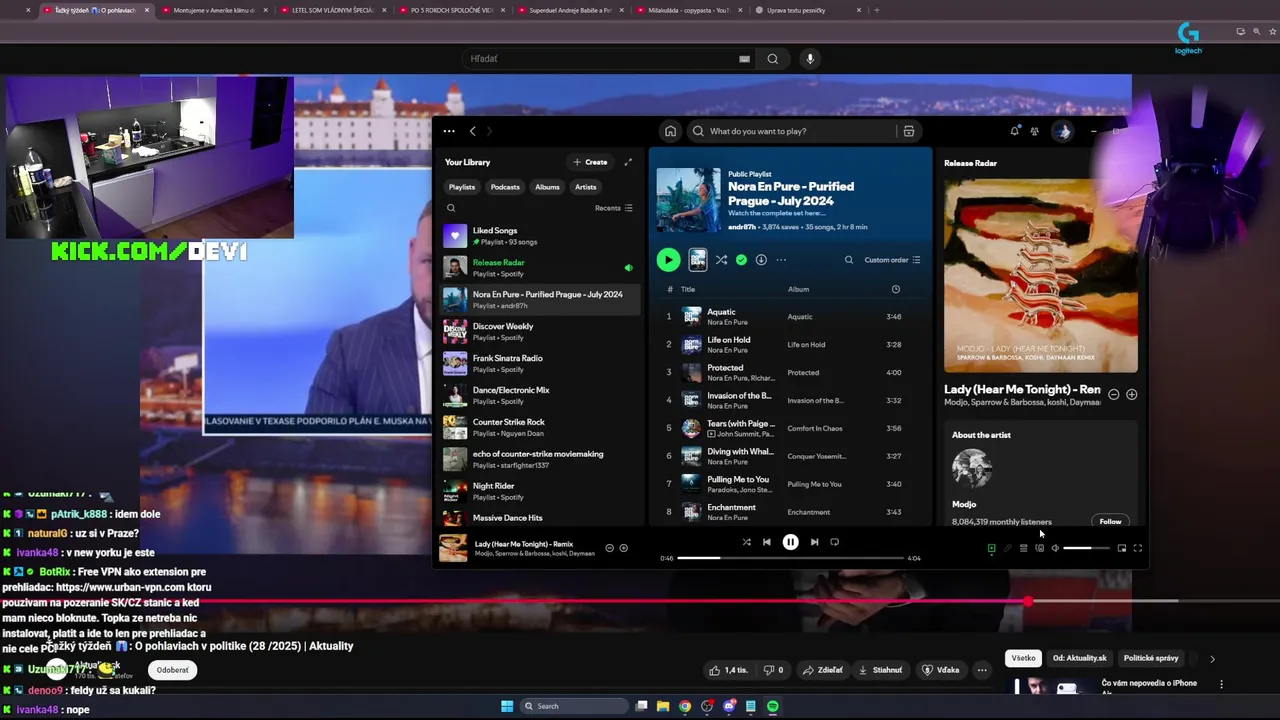Filter library by Podcasts
The width and height of the screenshot is (1280, 720).
(505, 187)
